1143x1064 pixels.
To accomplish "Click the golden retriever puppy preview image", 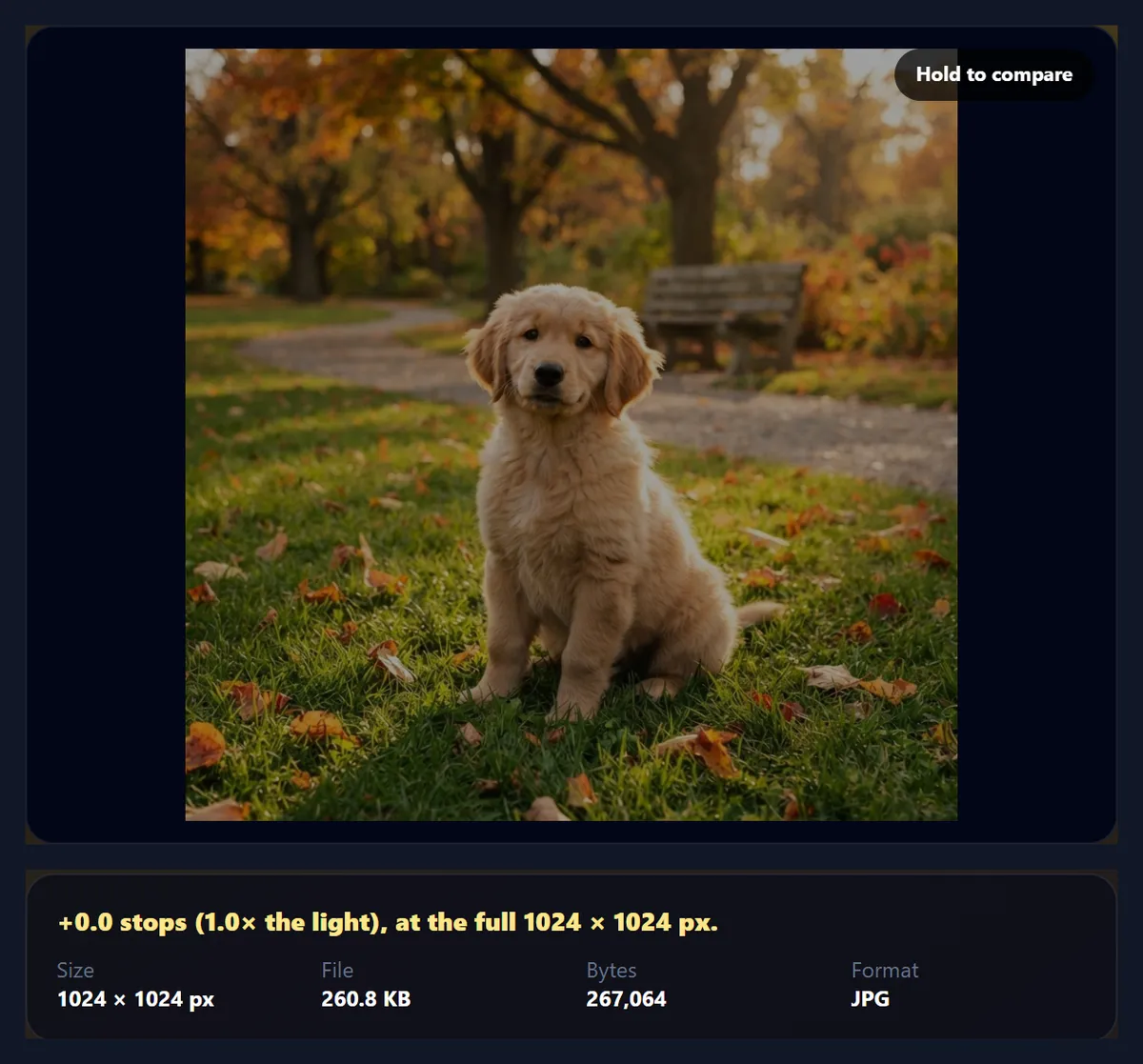I will tap(571, 434).
